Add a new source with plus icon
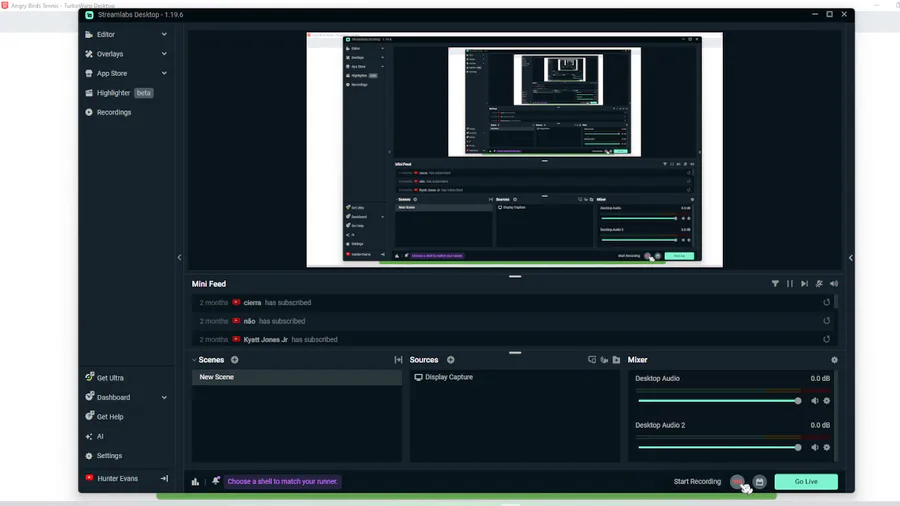900x506 pixels. coord(451,360)
